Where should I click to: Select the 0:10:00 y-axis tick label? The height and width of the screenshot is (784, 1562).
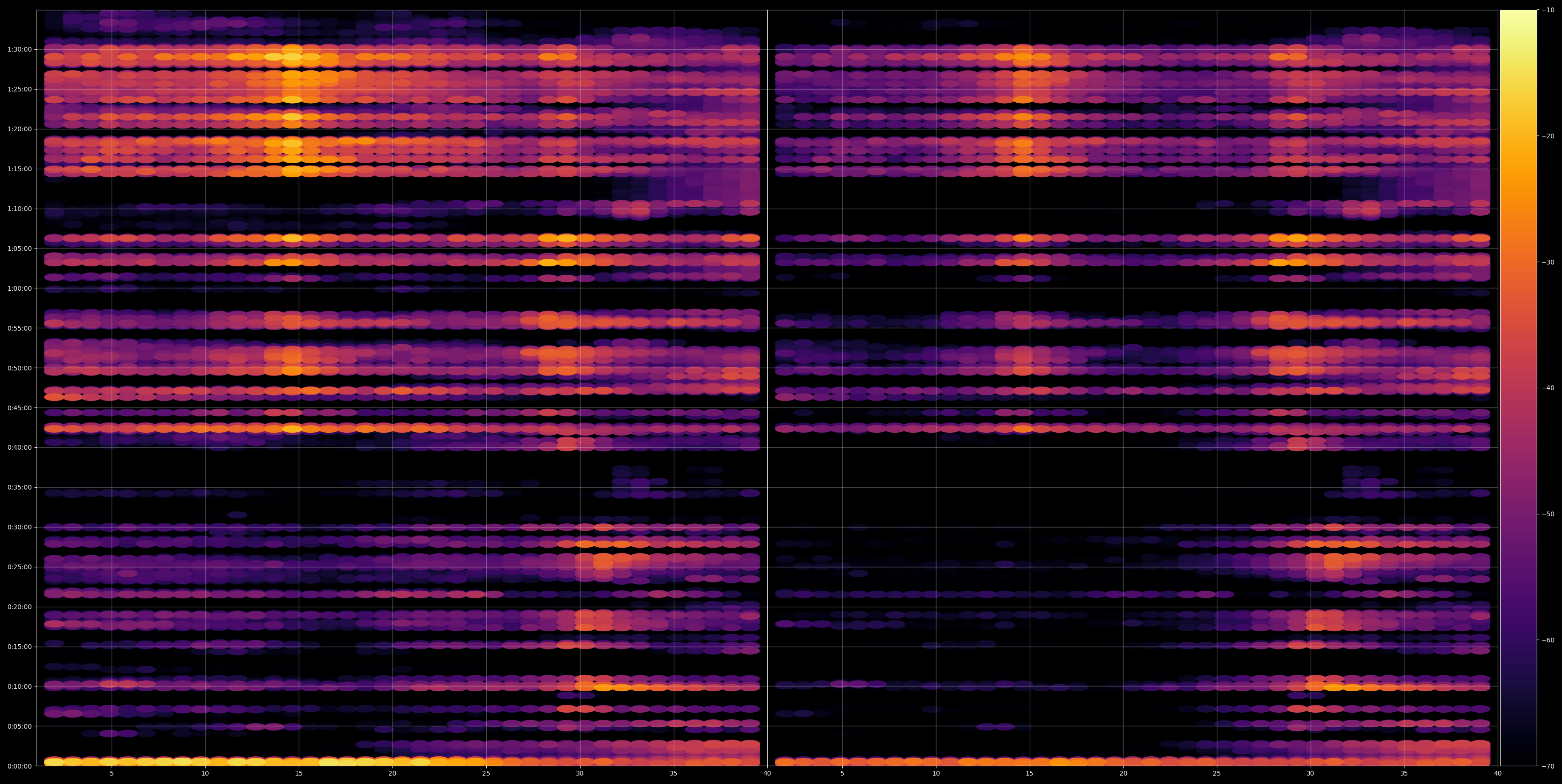[x=20, y=686]
